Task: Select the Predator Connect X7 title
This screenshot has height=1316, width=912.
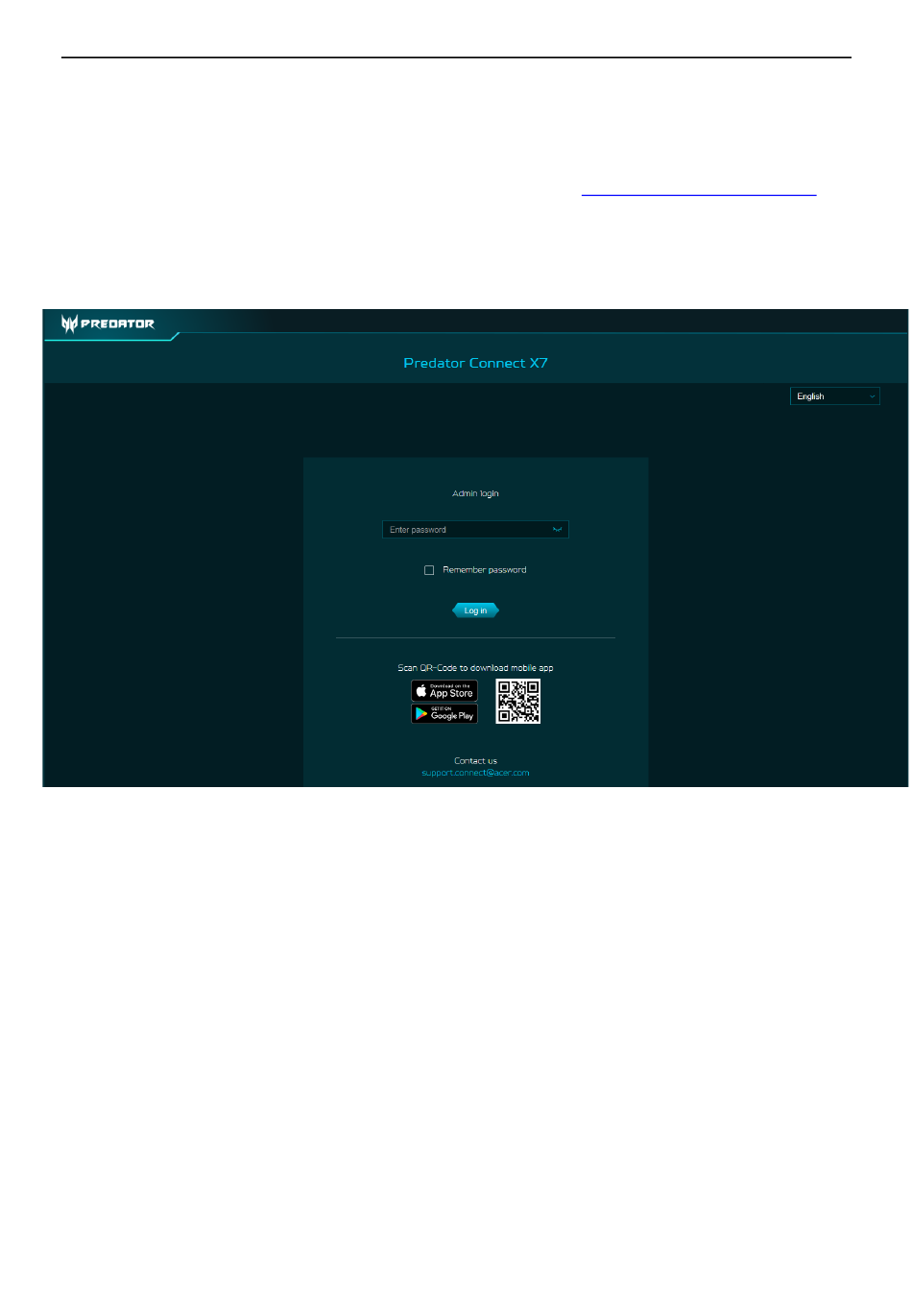Action: point(475,363)
